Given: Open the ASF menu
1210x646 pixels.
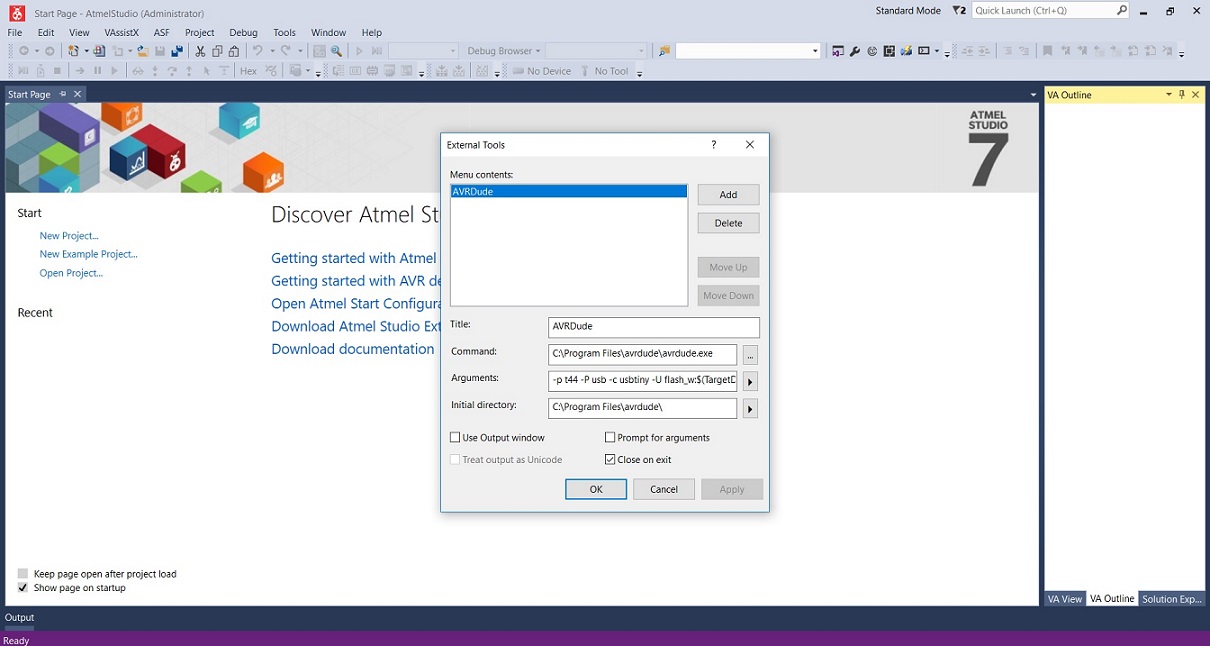Looking at the screenshot, I should 162,32.
